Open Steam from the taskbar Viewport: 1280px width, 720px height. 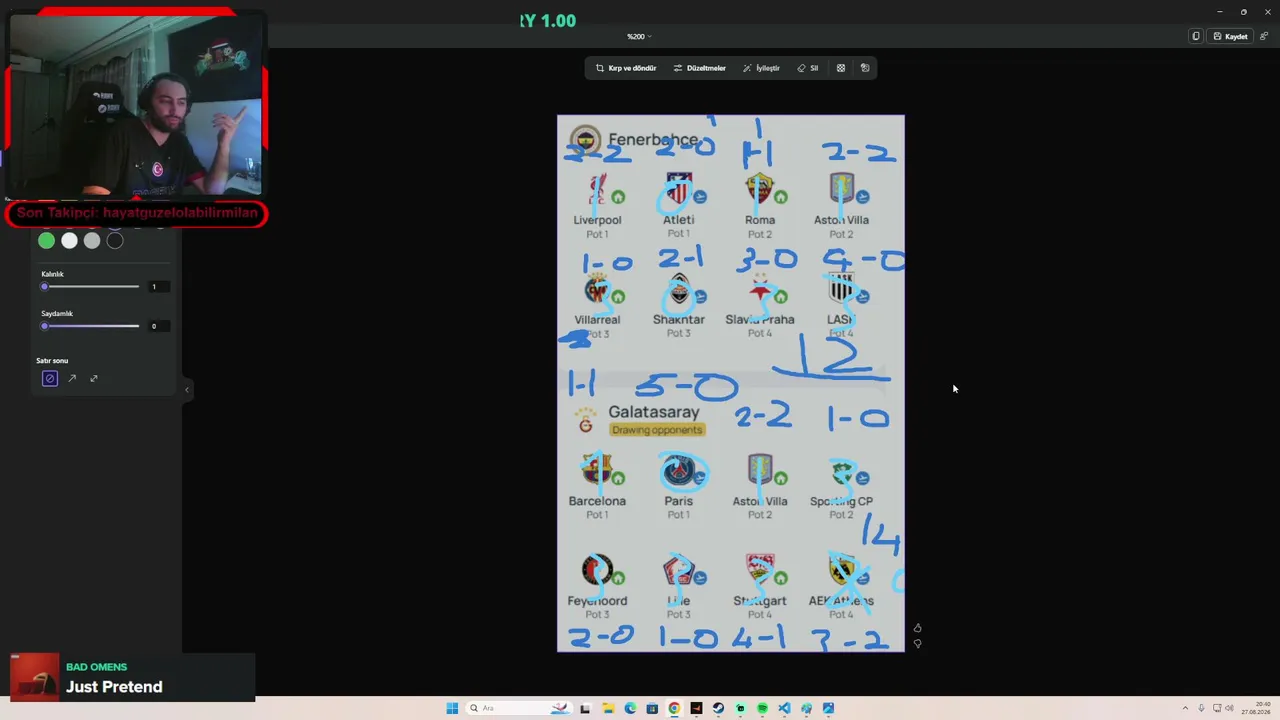tap(718, 708)
